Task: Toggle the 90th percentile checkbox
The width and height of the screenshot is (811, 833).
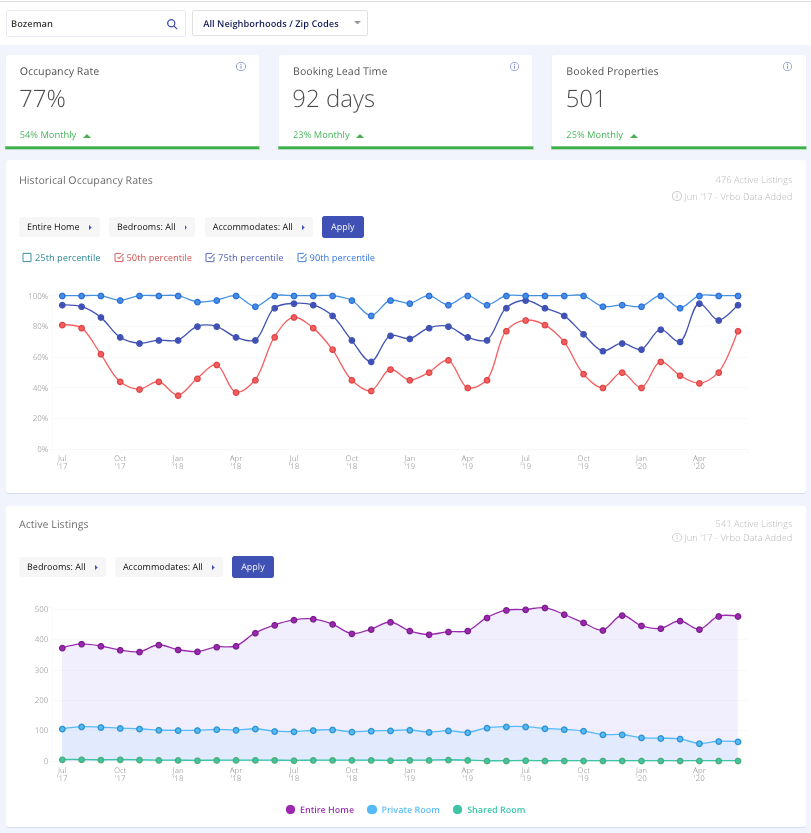Action: tap(302, 258)
